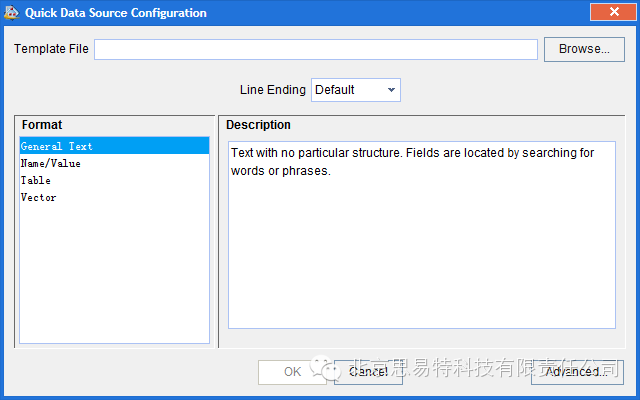The height and width of the screenshot is (400, 640).
Task: Click the WeChat logo watermark icon
Action: click(x=327, y=369)
